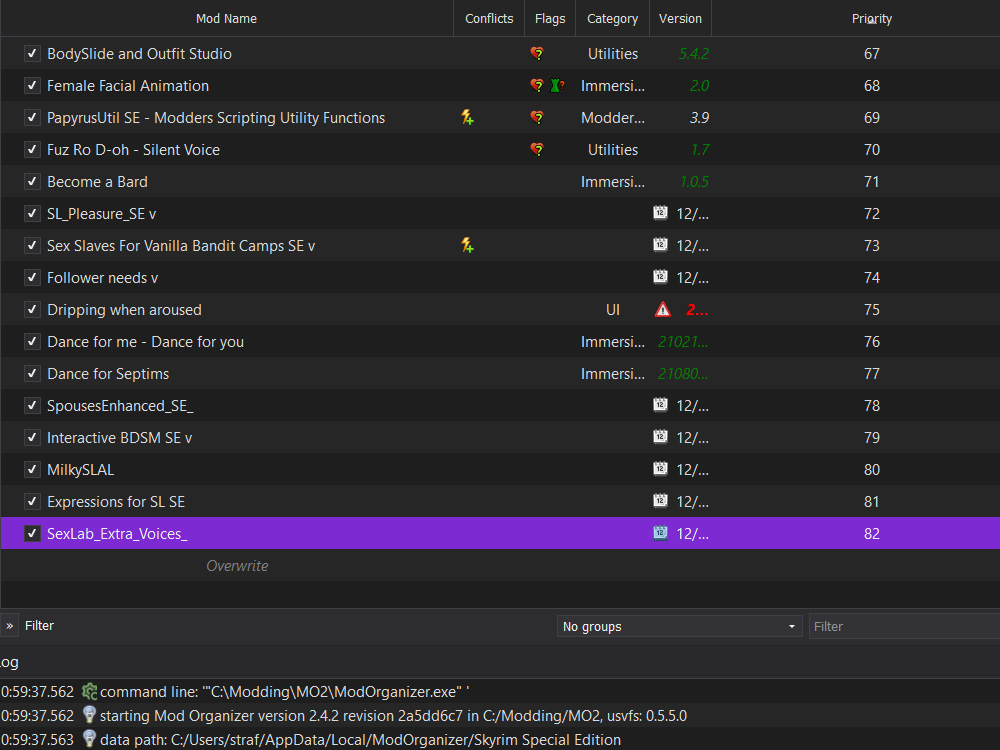Click the calendar version icon for SL_Pleasure_SE

661,212
